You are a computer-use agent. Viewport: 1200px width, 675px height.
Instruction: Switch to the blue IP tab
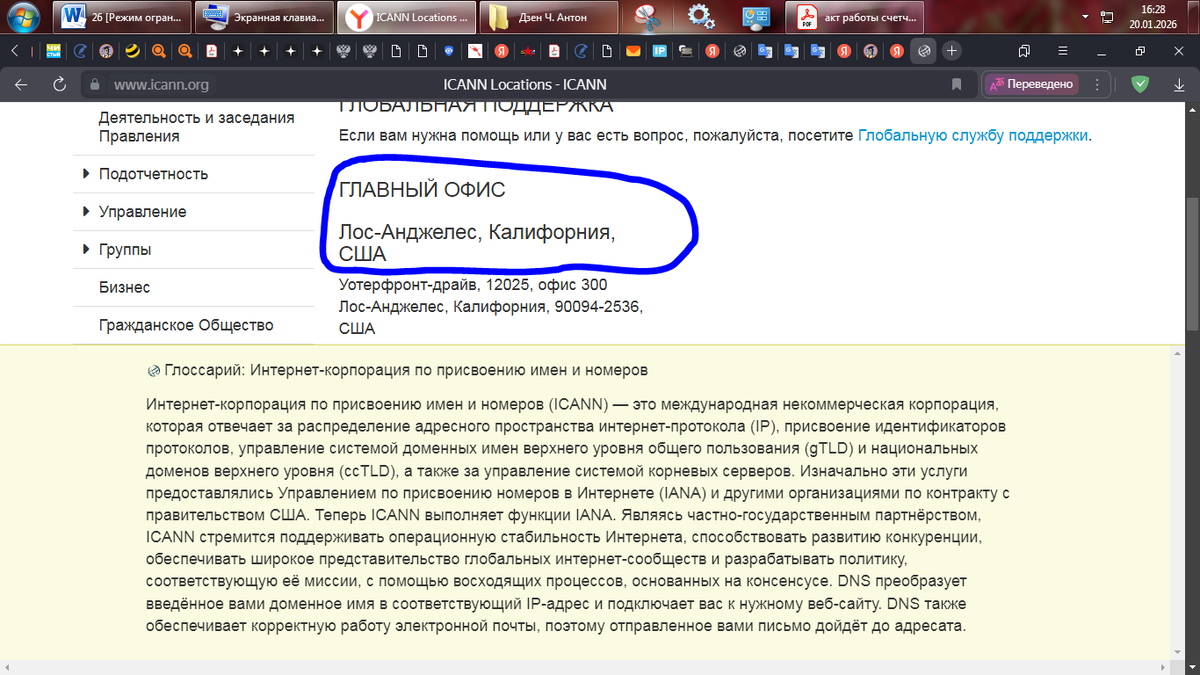pyautogui.click(x=660, y=51)
